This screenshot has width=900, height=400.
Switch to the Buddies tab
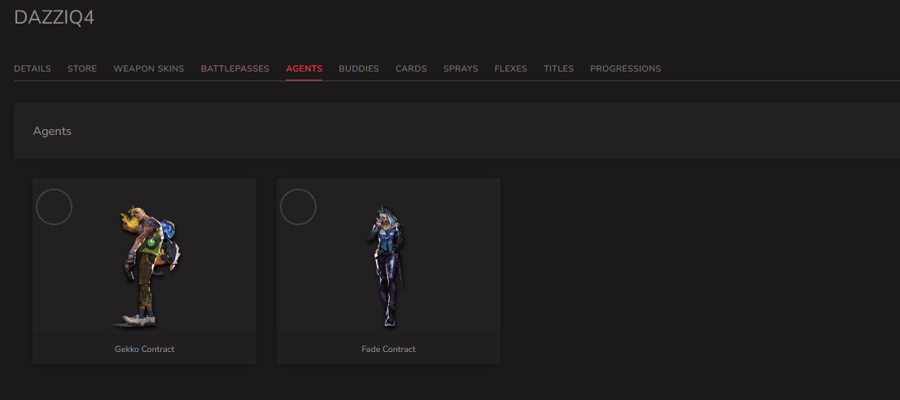pyautogui.click(x=359, y=69)
